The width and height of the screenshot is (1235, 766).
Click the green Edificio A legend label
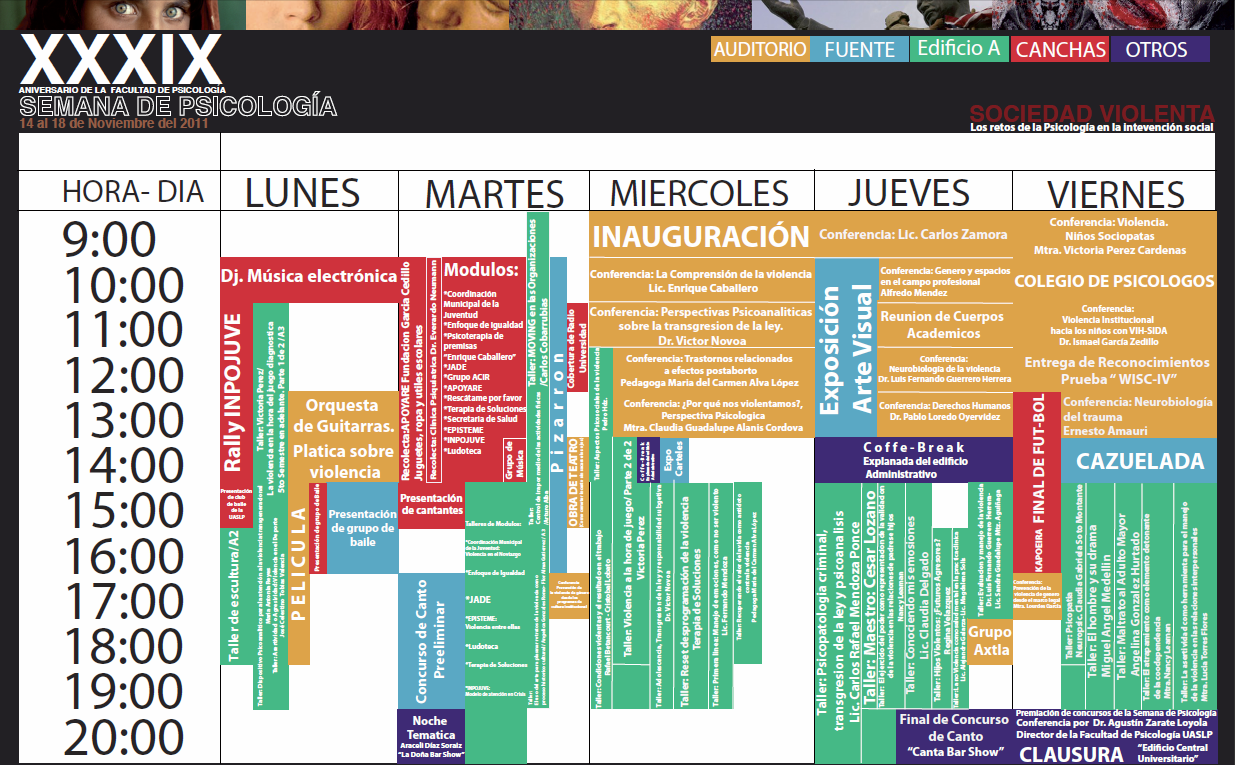coord(959,48)
